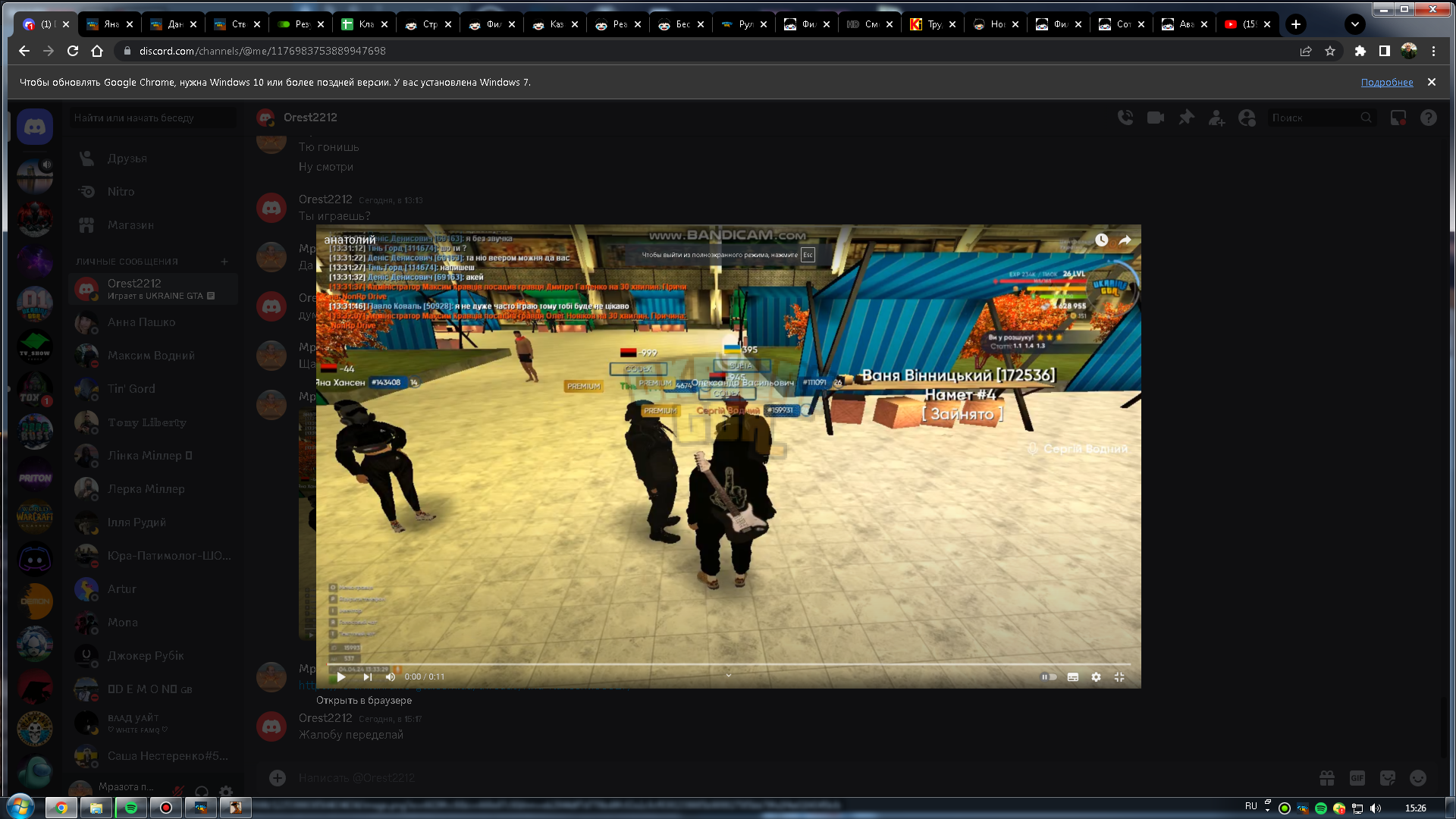Toggle subtitles on the video

1073,676
